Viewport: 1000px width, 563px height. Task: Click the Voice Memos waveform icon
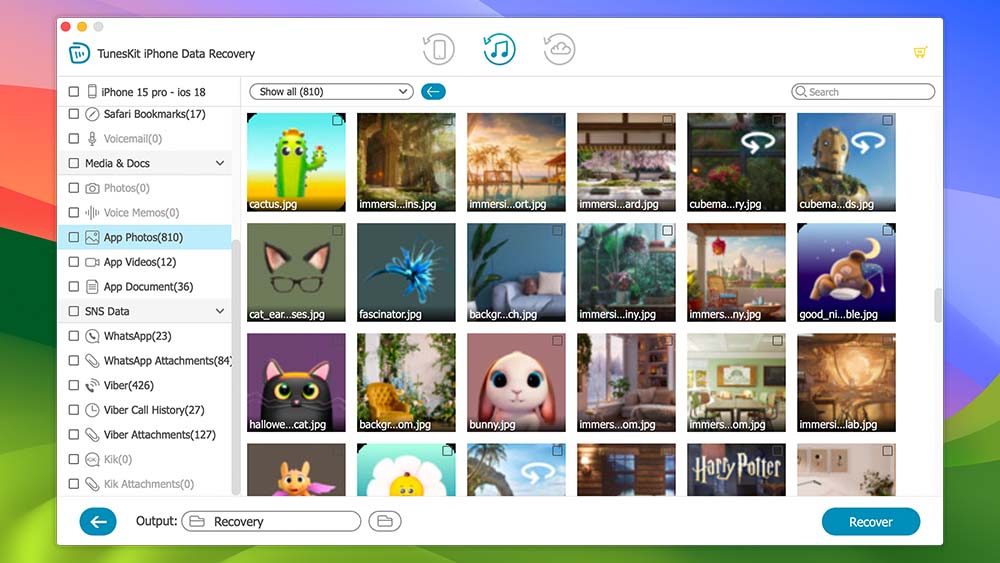pyautogui.click(x=92, y=212)
